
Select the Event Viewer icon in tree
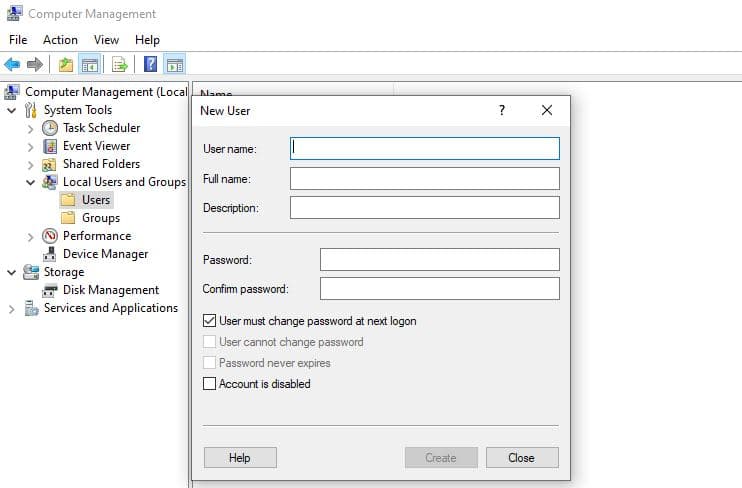50,146
